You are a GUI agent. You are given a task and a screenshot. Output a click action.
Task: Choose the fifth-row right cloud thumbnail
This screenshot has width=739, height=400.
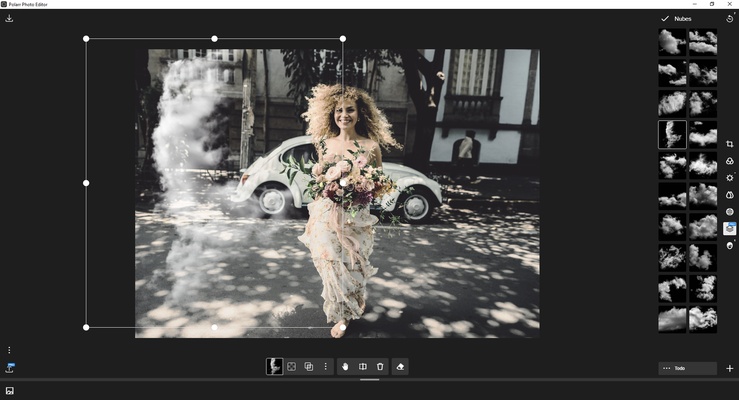[x=703, y=165]
